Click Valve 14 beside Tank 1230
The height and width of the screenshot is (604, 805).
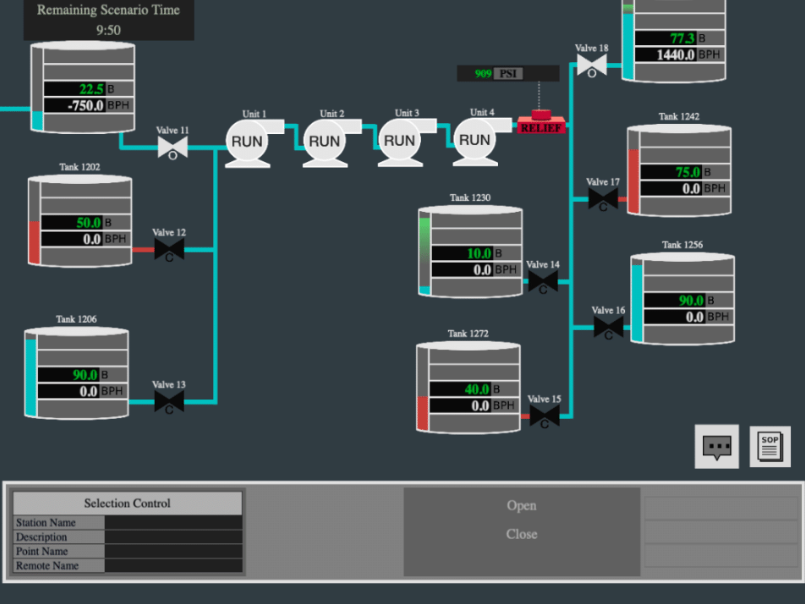point(542,282)
